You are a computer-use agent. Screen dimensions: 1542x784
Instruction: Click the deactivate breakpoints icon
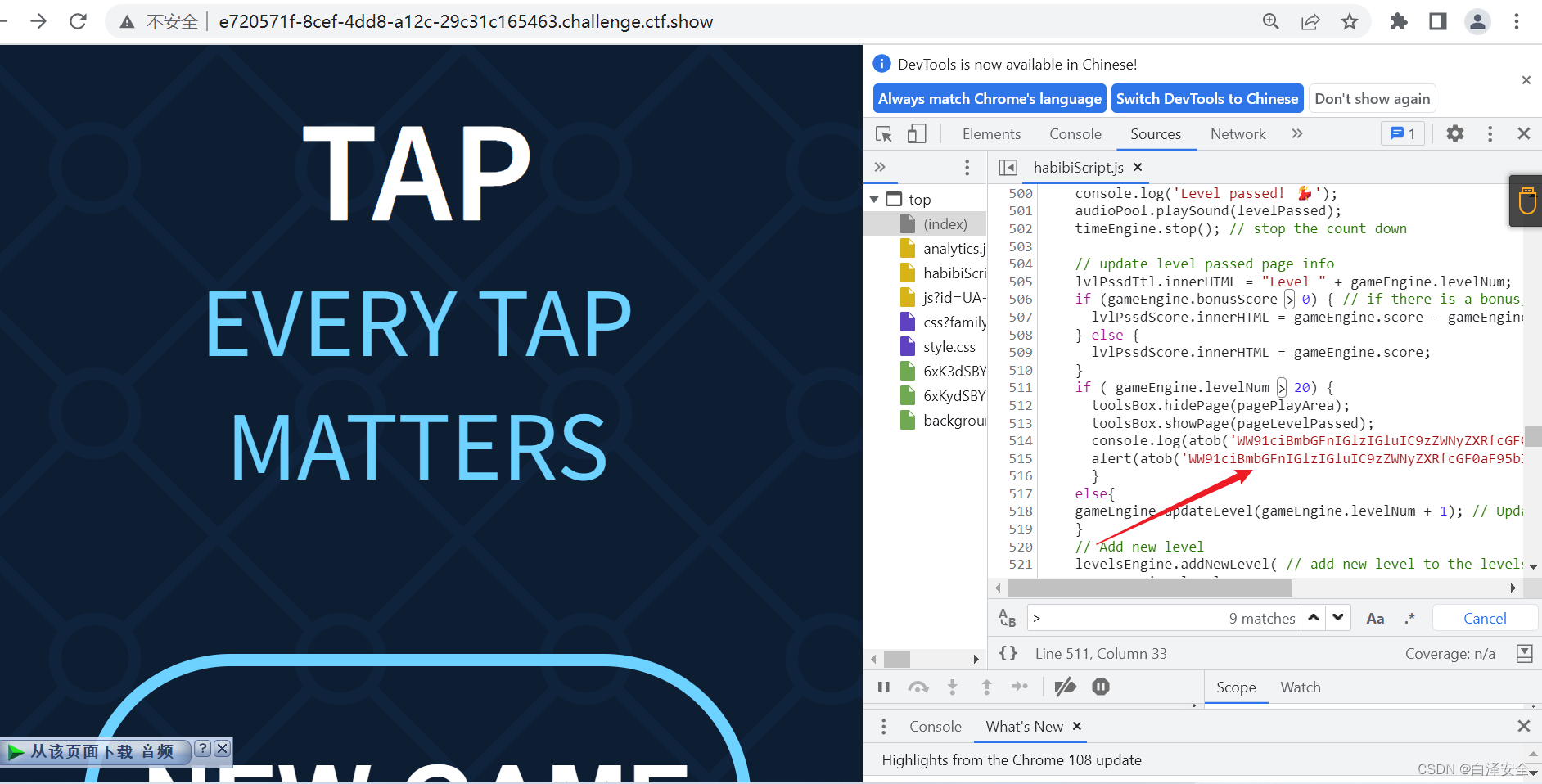pyautogui.click(x=1065, y=687)
